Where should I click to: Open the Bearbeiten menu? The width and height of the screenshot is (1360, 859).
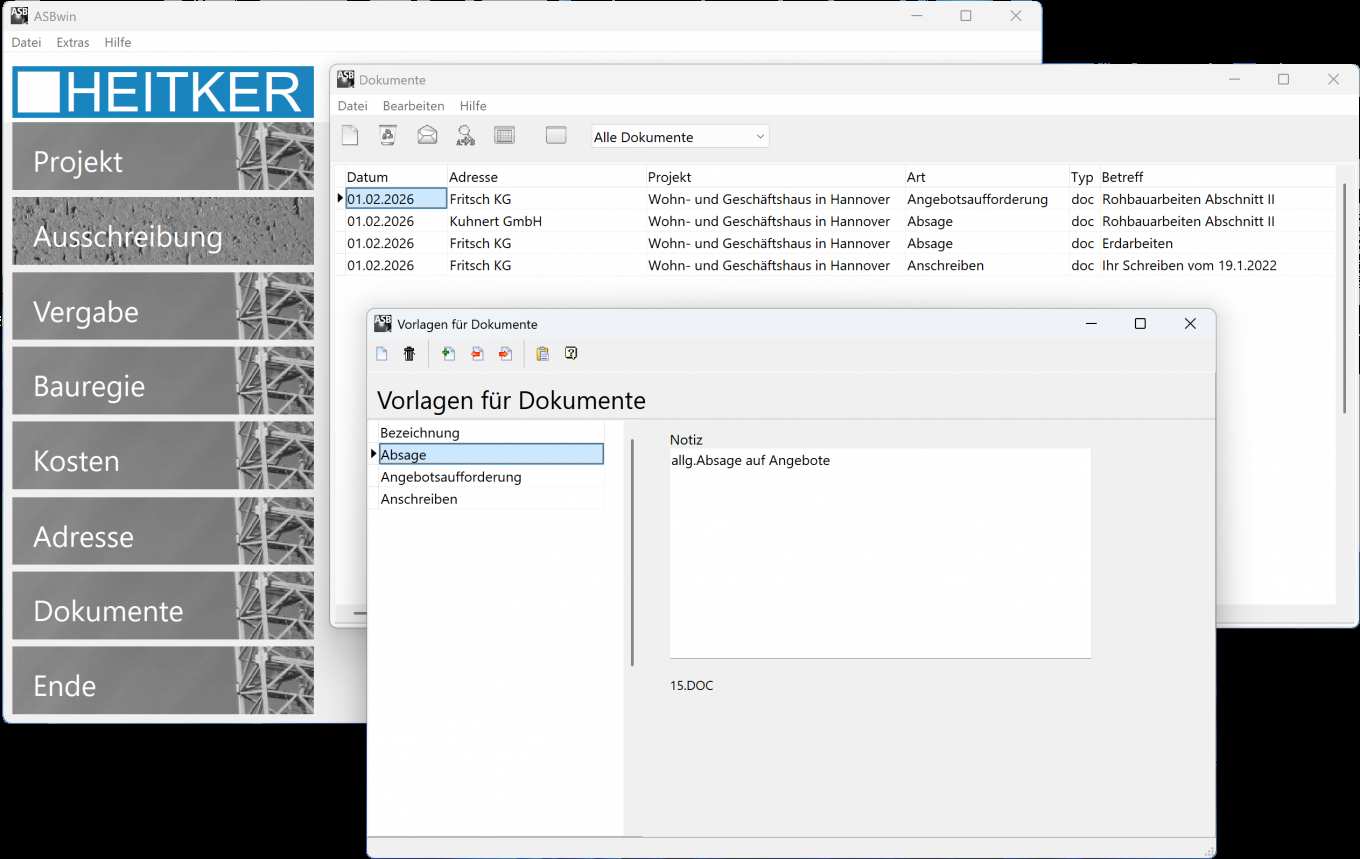tap(413, 106)
